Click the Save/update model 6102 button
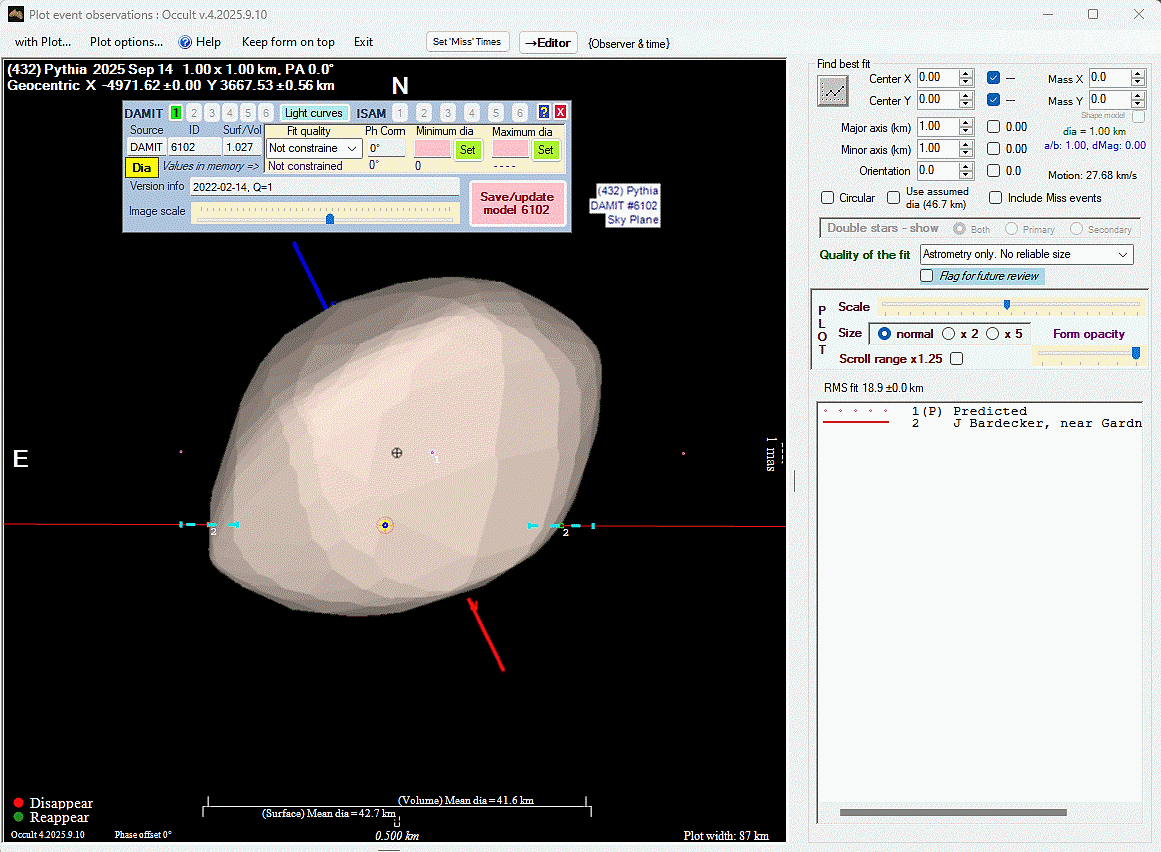This screenshot has height=852, width=1161. [x=517, y=203]
